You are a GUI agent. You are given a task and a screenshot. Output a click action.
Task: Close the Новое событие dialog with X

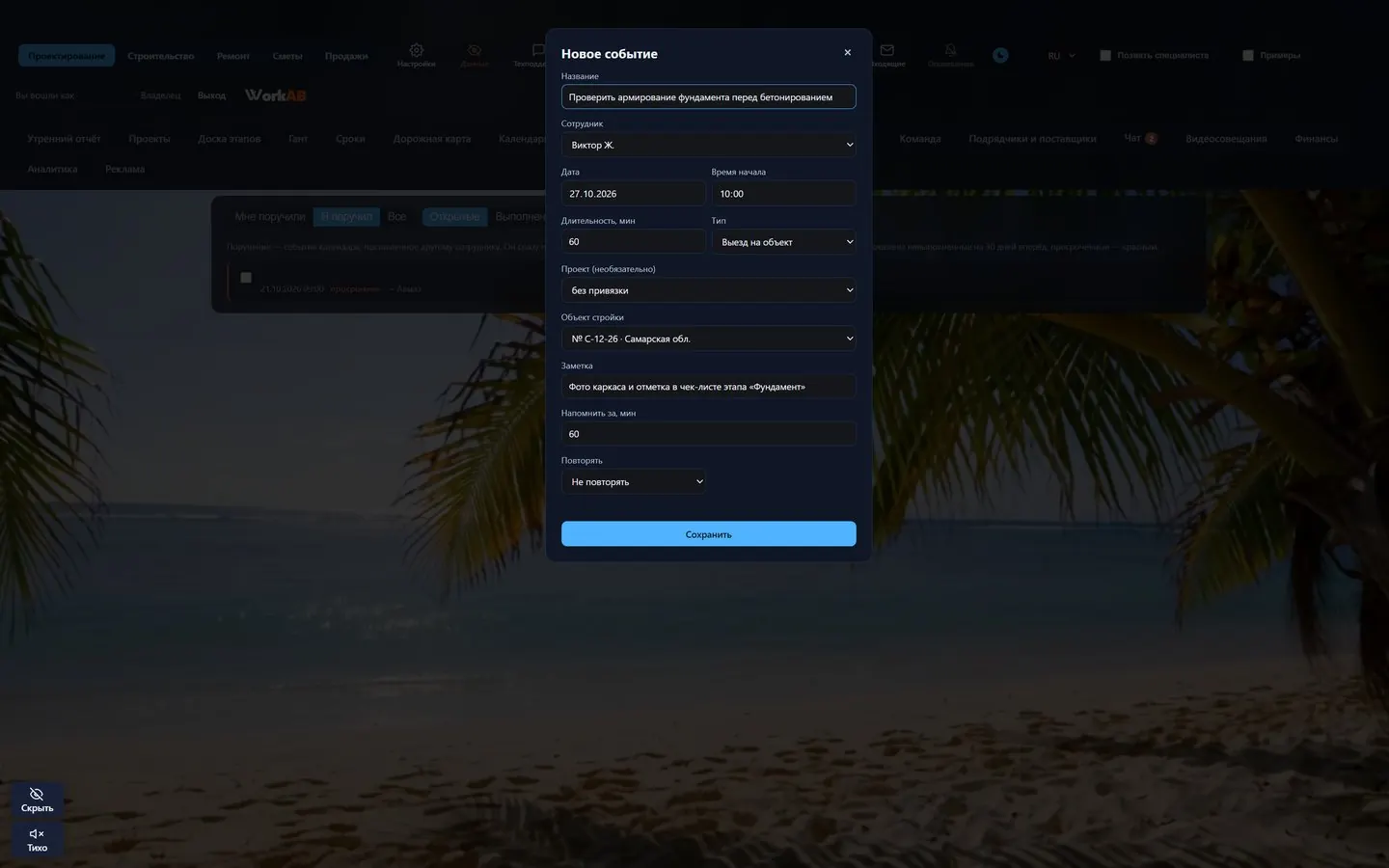(x=848, y=53)
